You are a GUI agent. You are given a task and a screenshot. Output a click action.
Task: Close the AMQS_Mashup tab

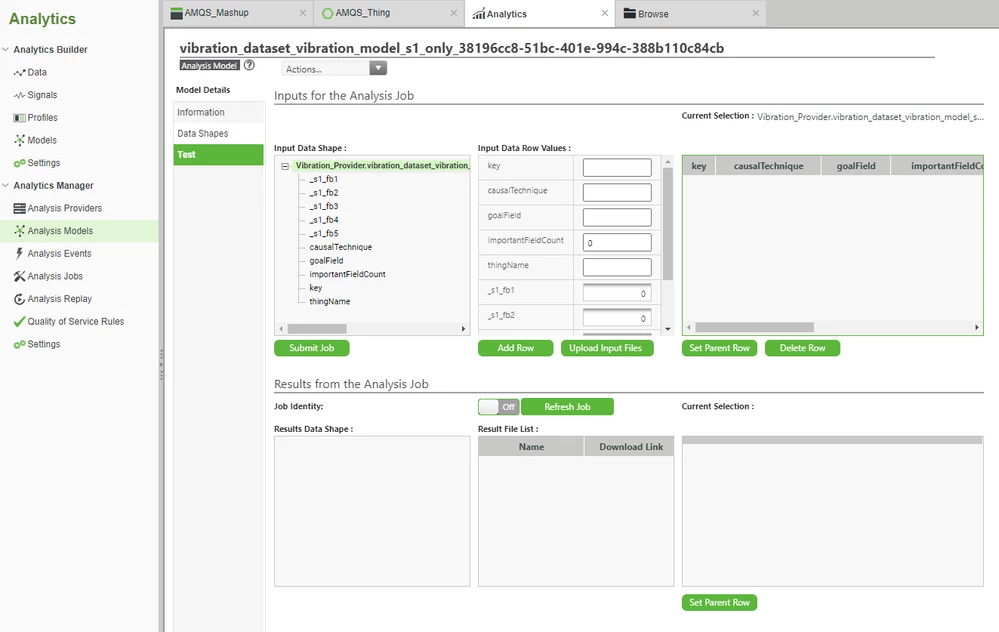click(x=303, y=13)
